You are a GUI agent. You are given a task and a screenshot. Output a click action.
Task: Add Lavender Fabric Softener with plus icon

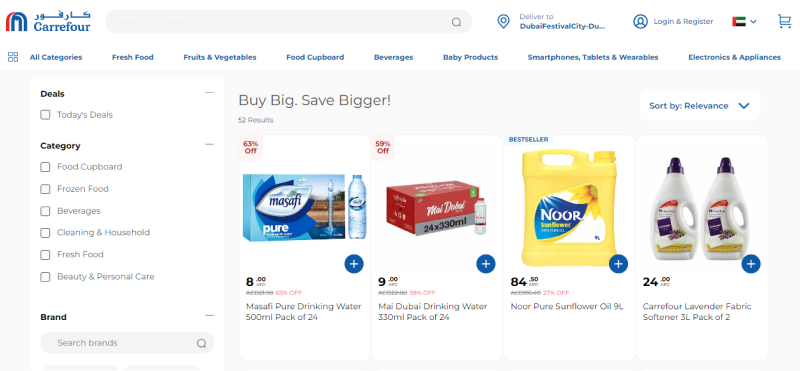(751, 264)
